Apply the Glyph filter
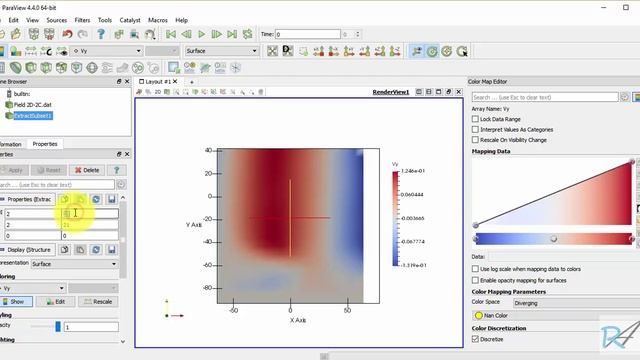 [x=92, y=67]
